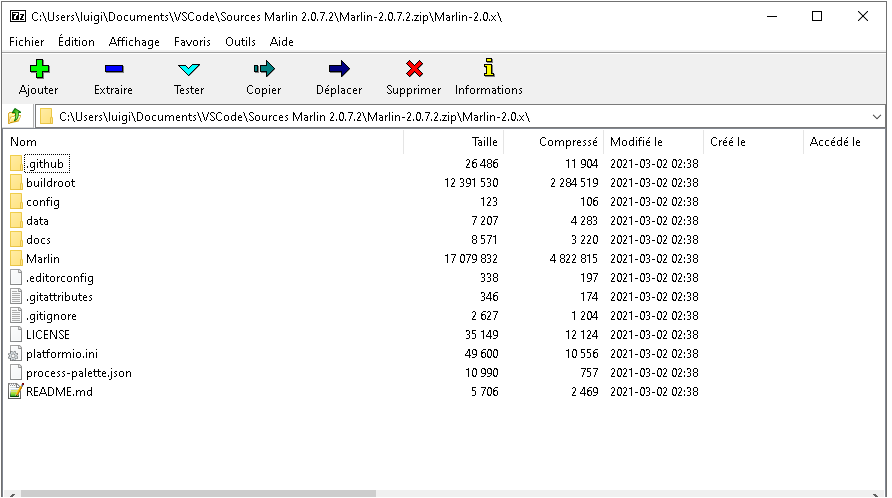Open the Aide menu
Viewport: 892px width, 498px height.
click(282, 42)
